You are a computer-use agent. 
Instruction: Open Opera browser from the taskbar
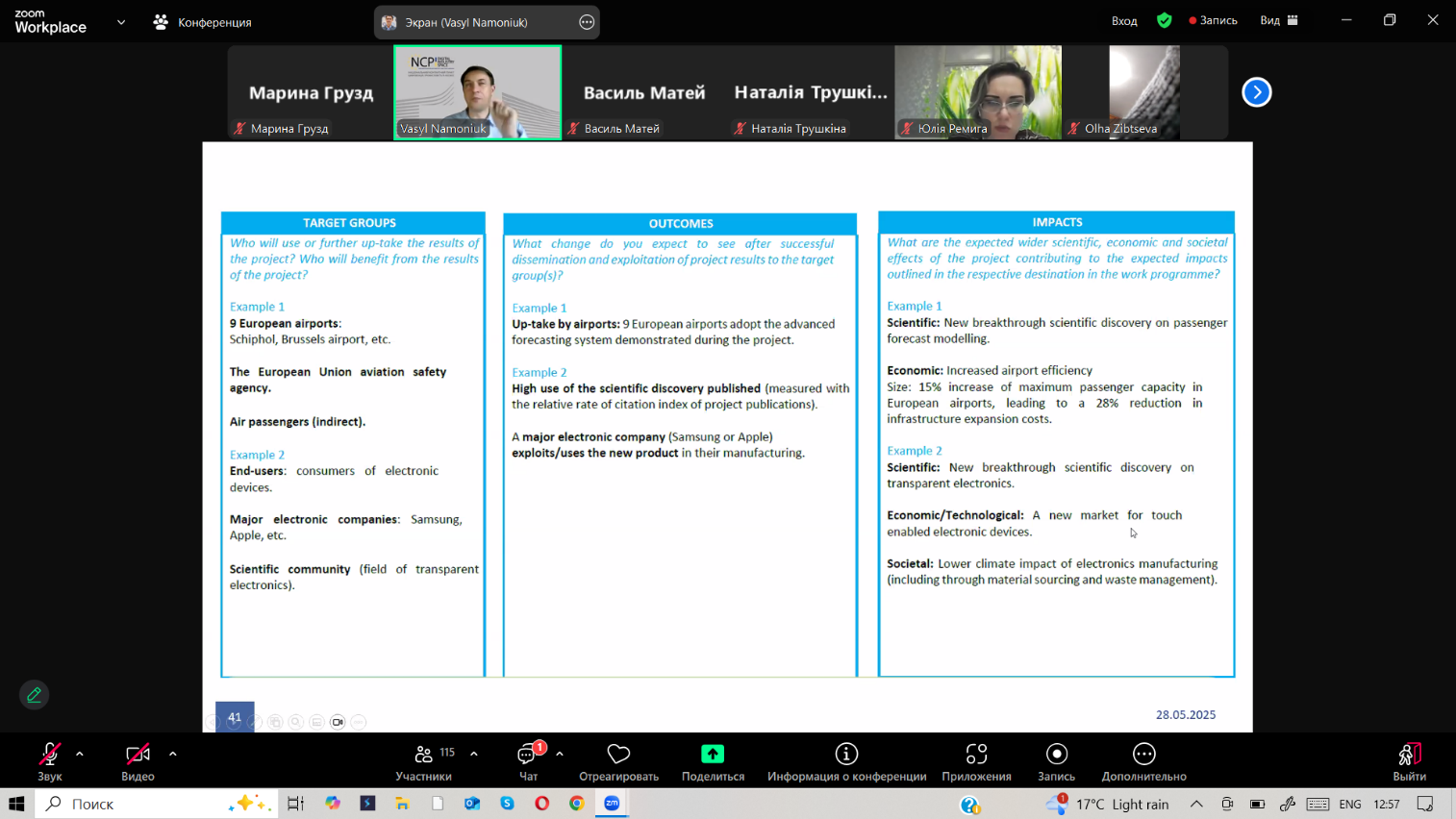[x=542, y=804]
